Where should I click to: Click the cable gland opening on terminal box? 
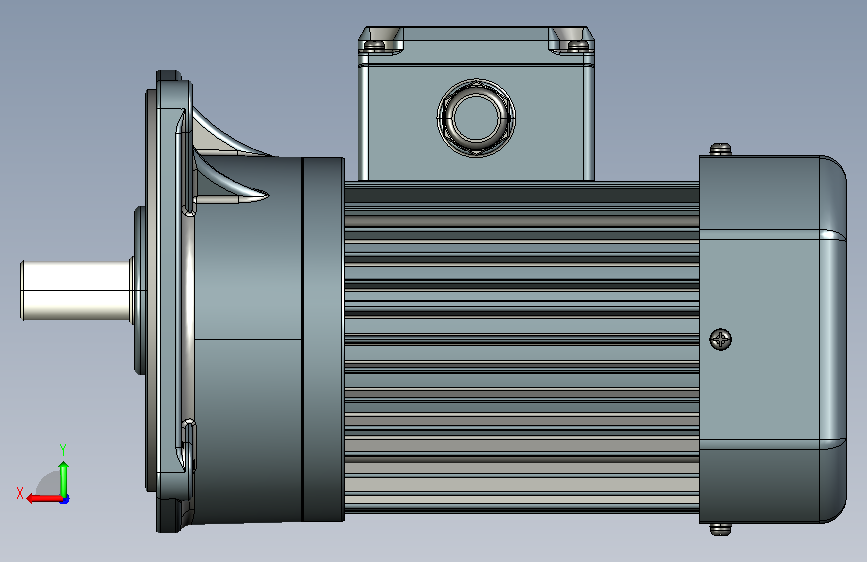476,118
